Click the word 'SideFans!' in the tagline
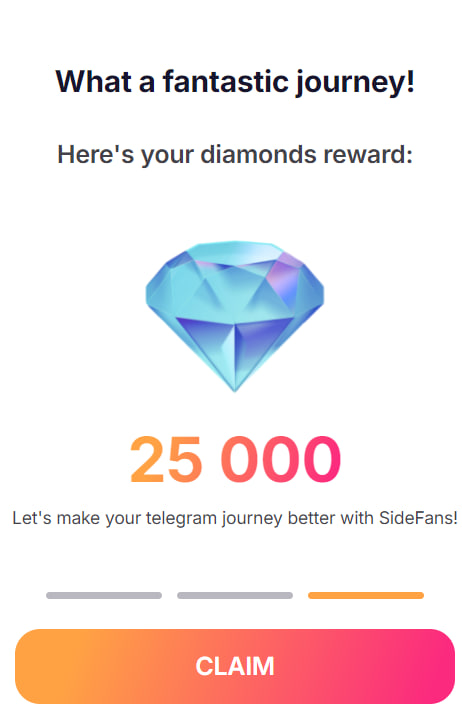462x723 pixels. coord(418,518)
